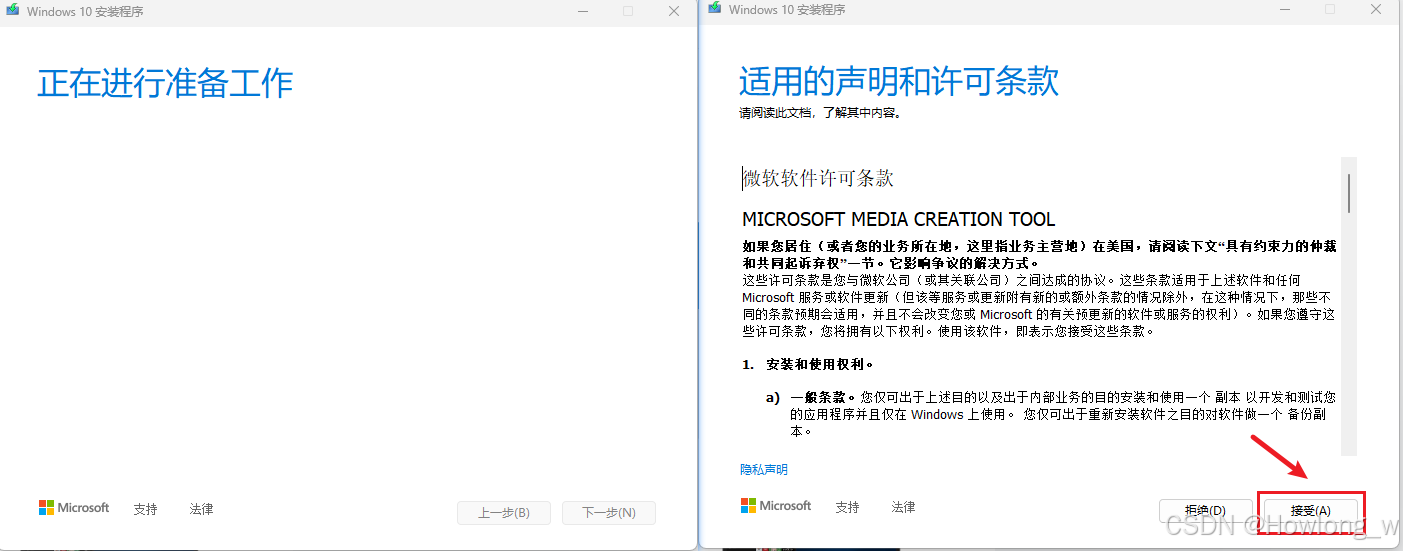Click setup icon in right window title bar
The image size is (1403, 551).
coord(714,9)
